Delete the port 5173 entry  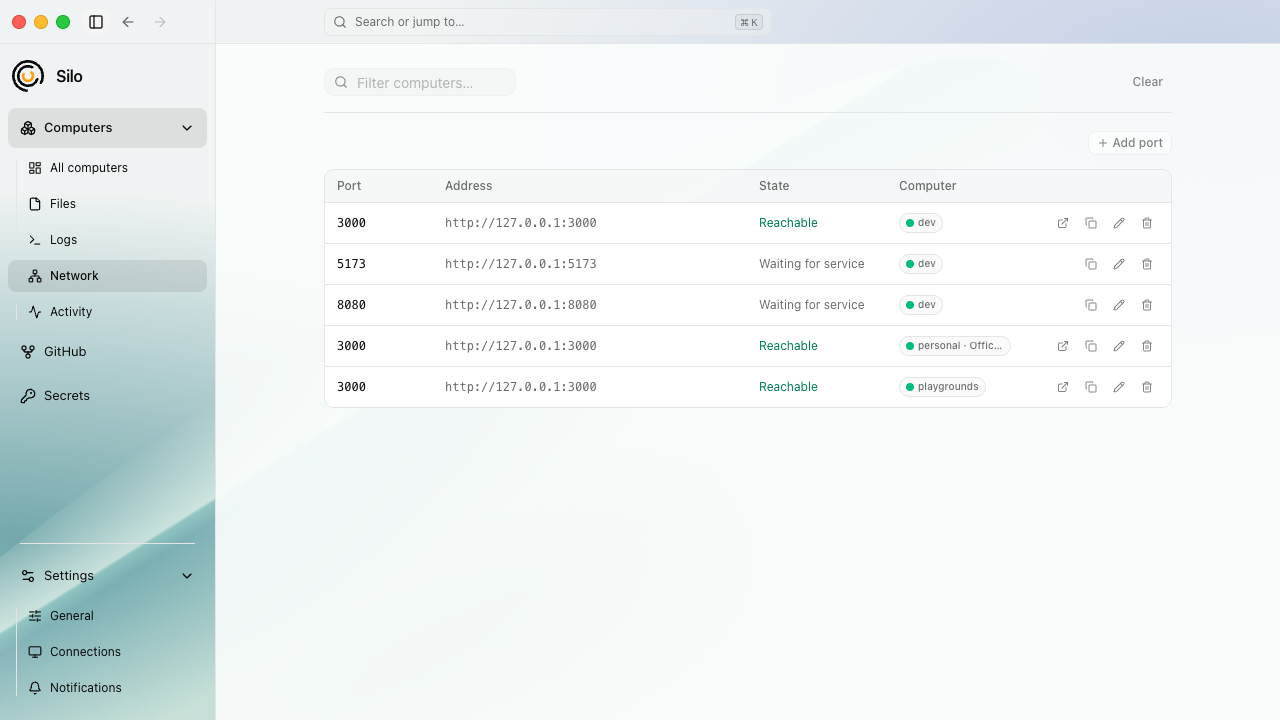tap(1147, 264)
